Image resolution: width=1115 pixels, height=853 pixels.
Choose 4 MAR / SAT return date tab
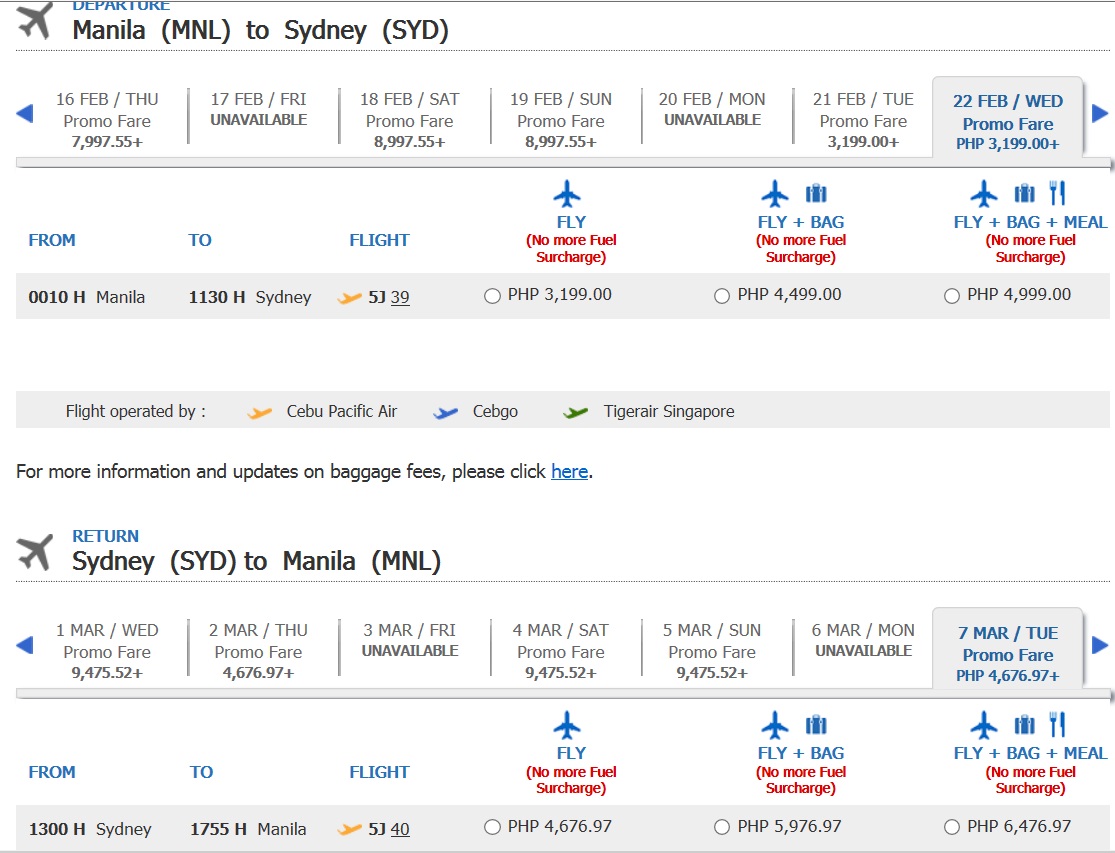(561, 650)
